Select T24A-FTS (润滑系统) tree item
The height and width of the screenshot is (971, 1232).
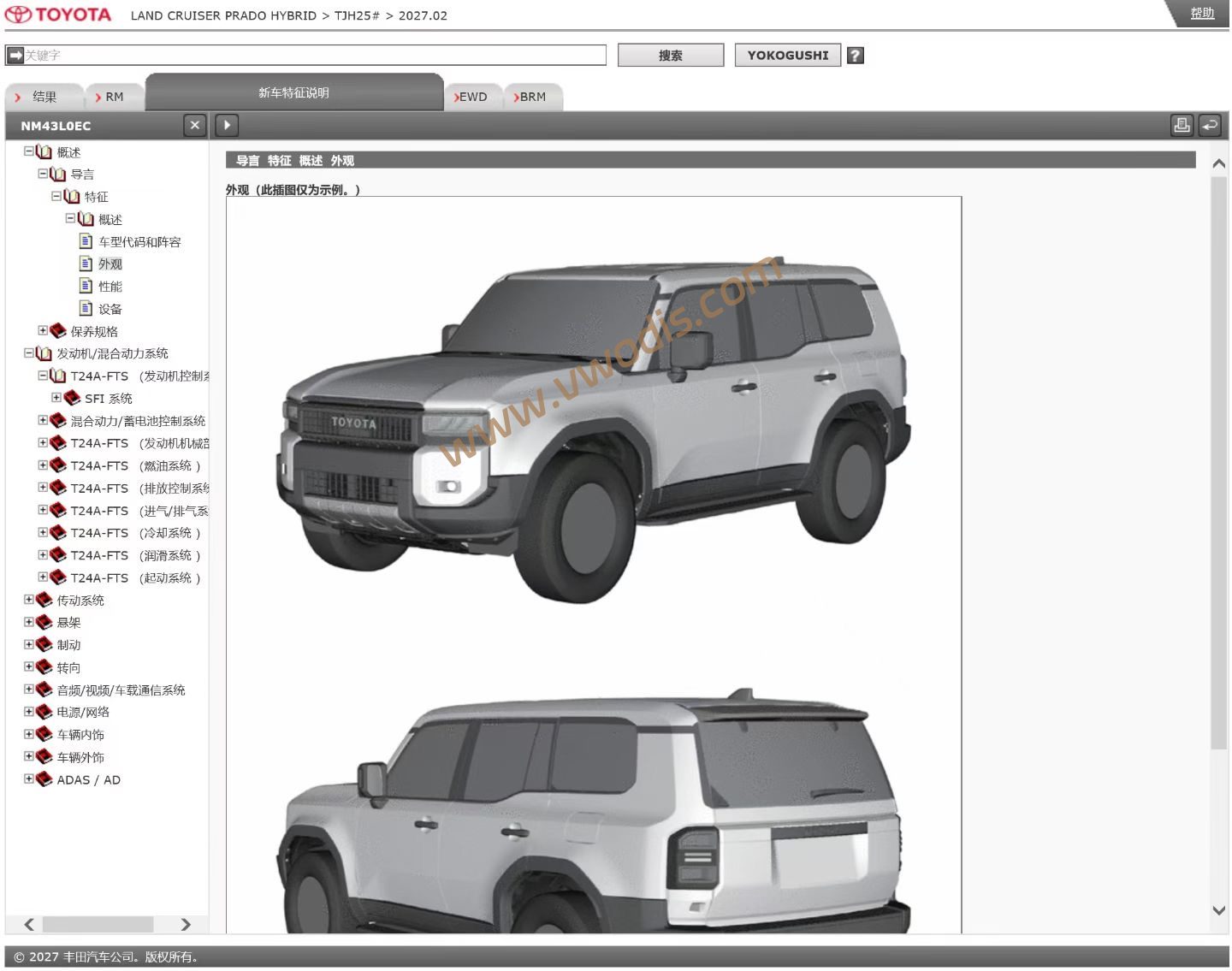click(135, 555)
